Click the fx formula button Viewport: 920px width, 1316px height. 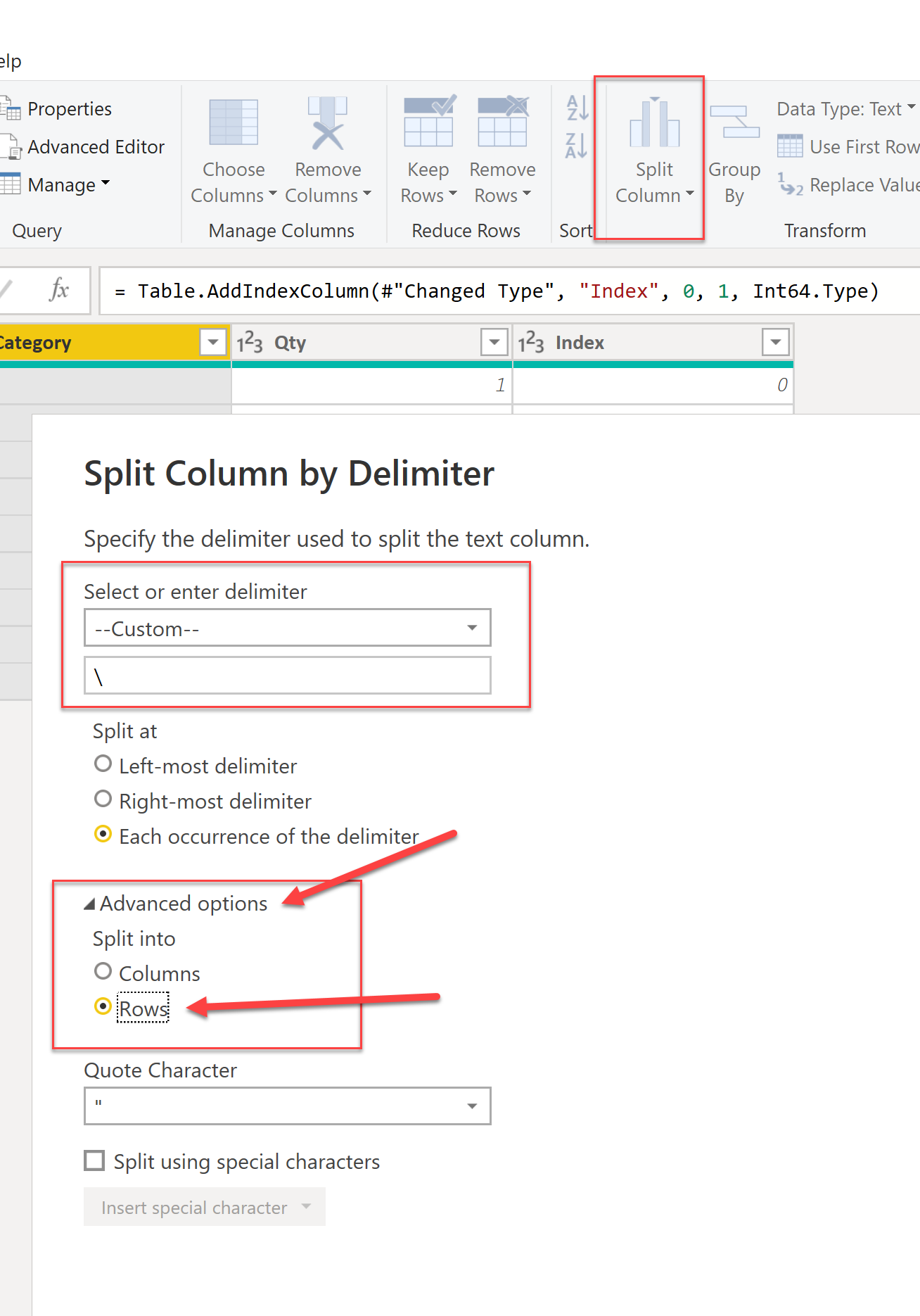[x=59, y=290]
